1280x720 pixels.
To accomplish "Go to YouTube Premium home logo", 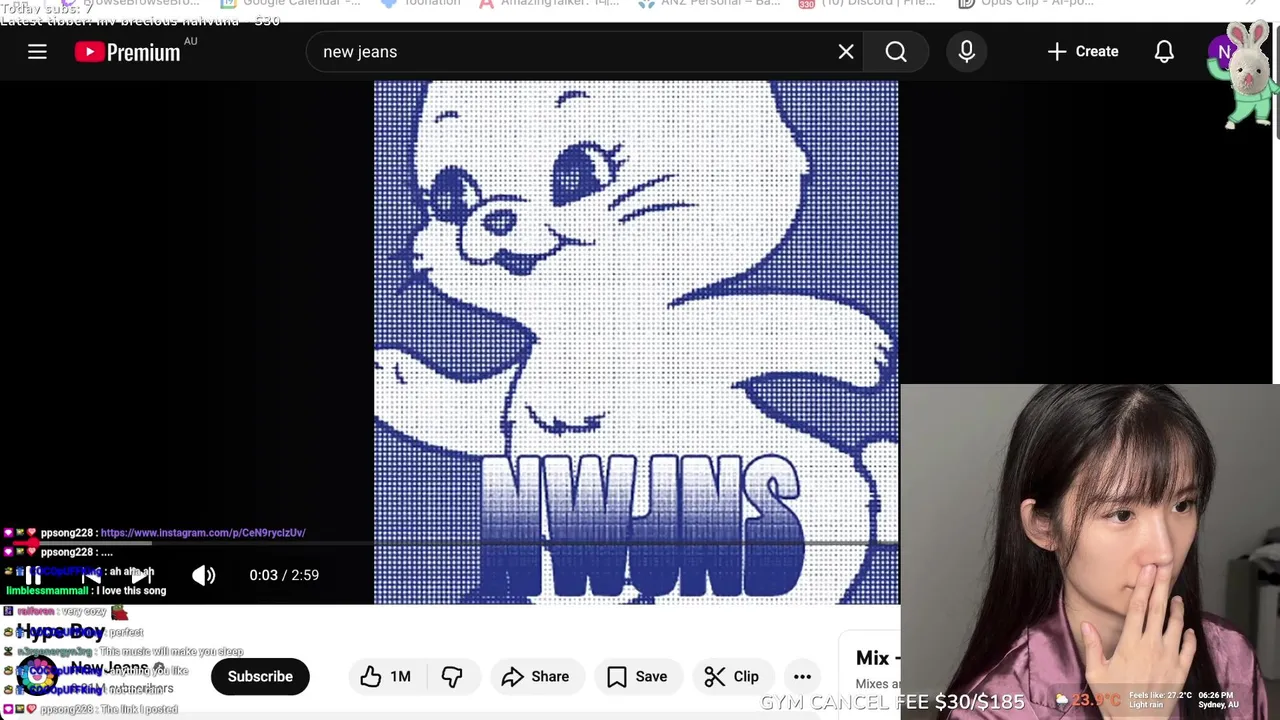I will tap(128, 52).
